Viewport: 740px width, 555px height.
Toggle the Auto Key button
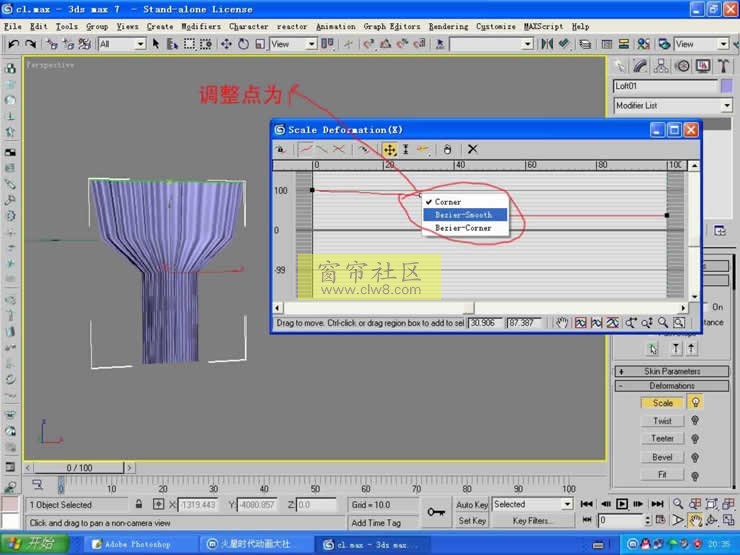(472, 505)
